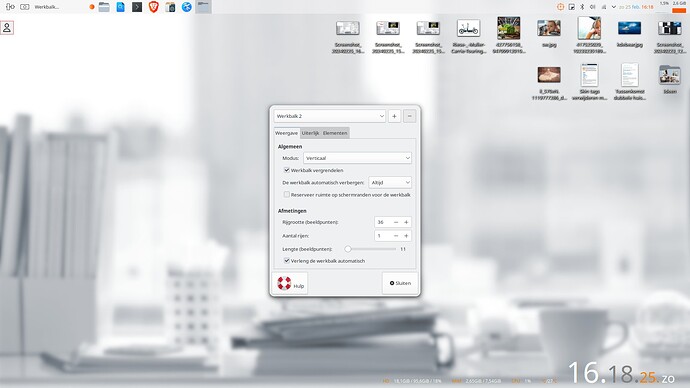Select the baby photo jpg on the desktop
Image resolution: width=690 pixels, height=388 pixels.
(x=549, y=29)
